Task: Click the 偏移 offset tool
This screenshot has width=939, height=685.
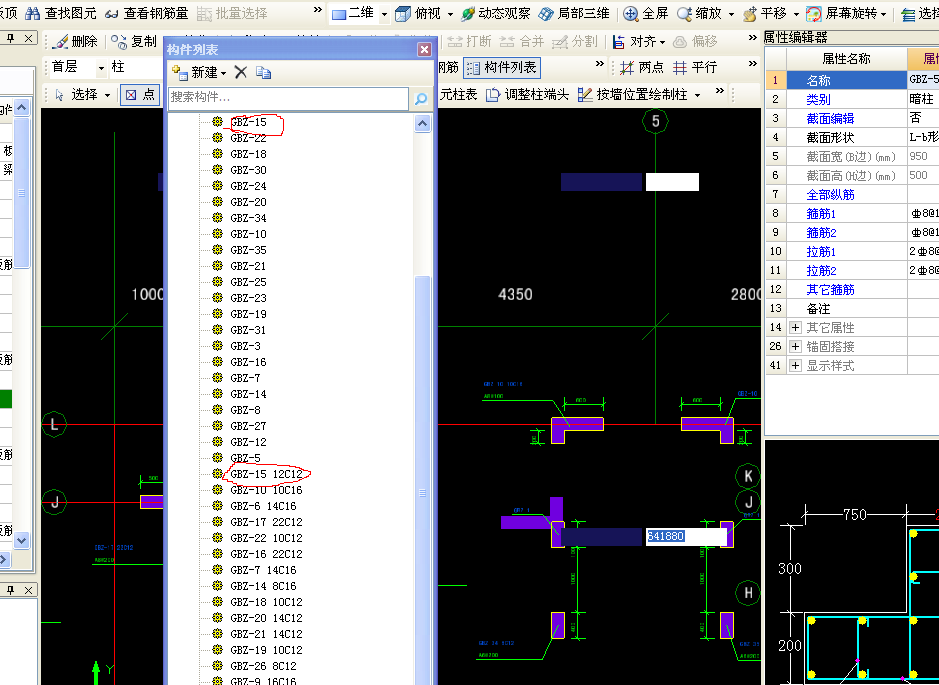Action: (695, 41)
